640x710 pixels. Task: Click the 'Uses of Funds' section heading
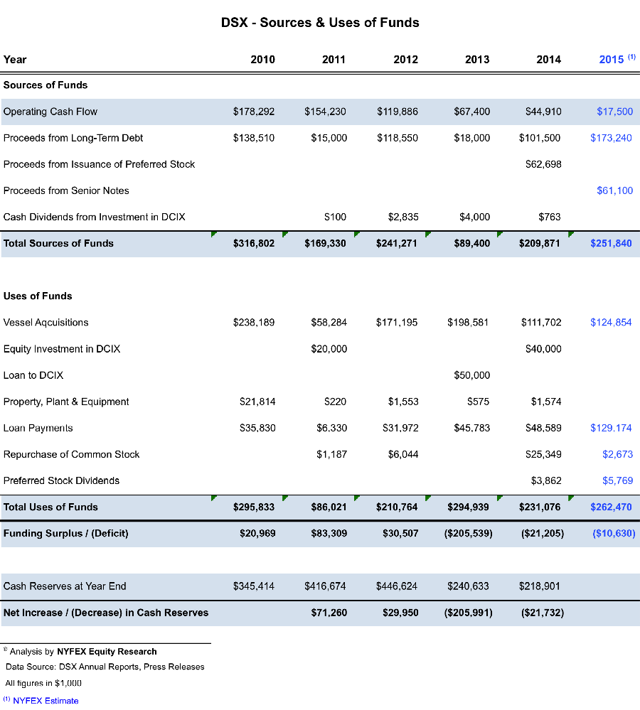(x=38, y=296)
